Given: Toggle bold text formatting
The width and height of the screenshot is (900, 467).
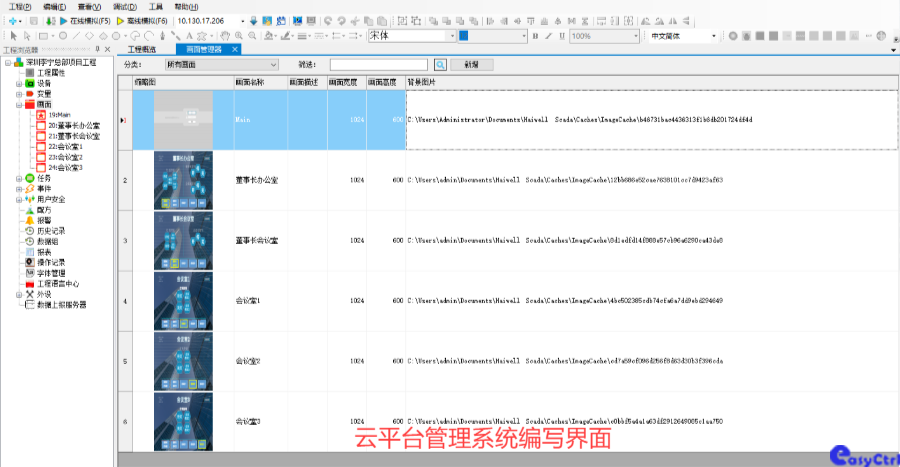Looking at the screenshot, I should (535, 36).
